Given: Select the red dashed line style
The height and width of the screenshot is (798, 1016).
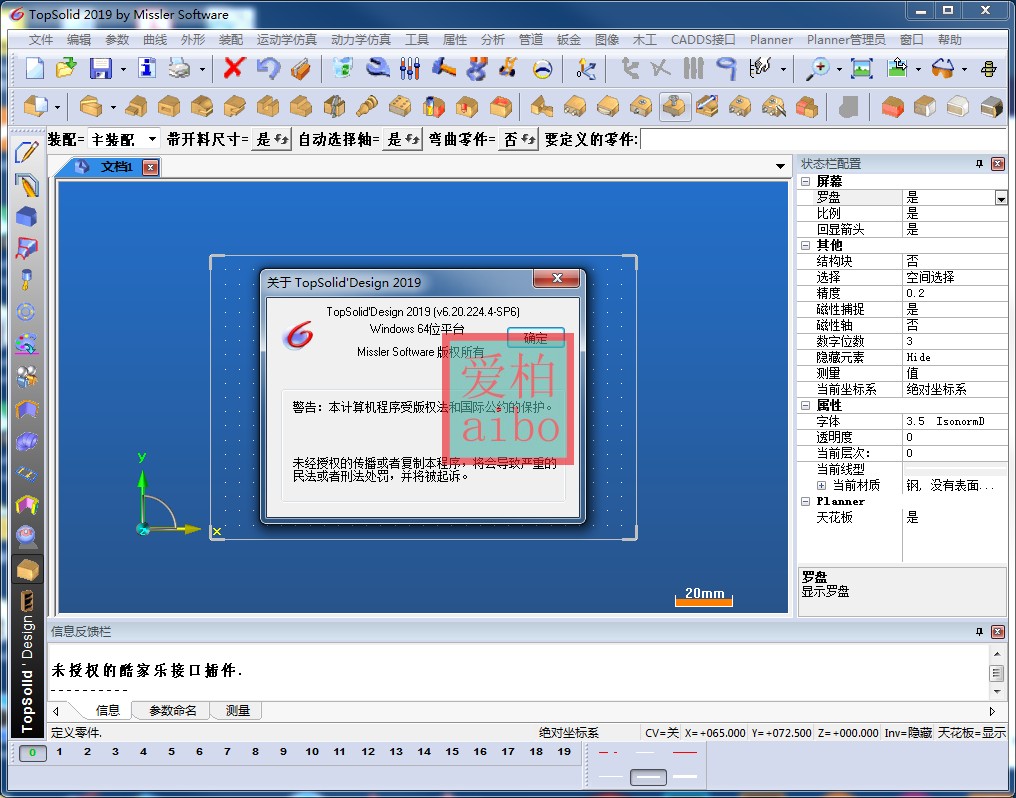Looking at the screenshot, I should coord(608,753).
